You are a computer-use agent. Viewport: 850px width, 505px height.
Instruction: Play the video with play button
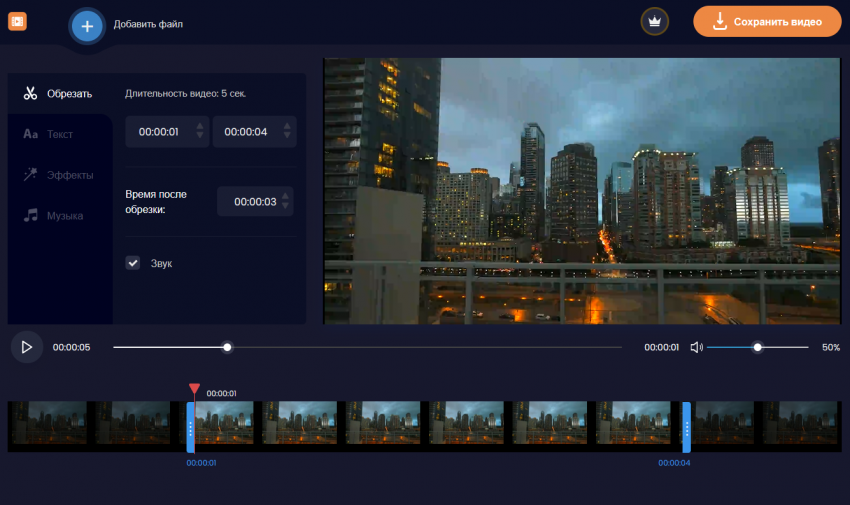tap(27, 347)
